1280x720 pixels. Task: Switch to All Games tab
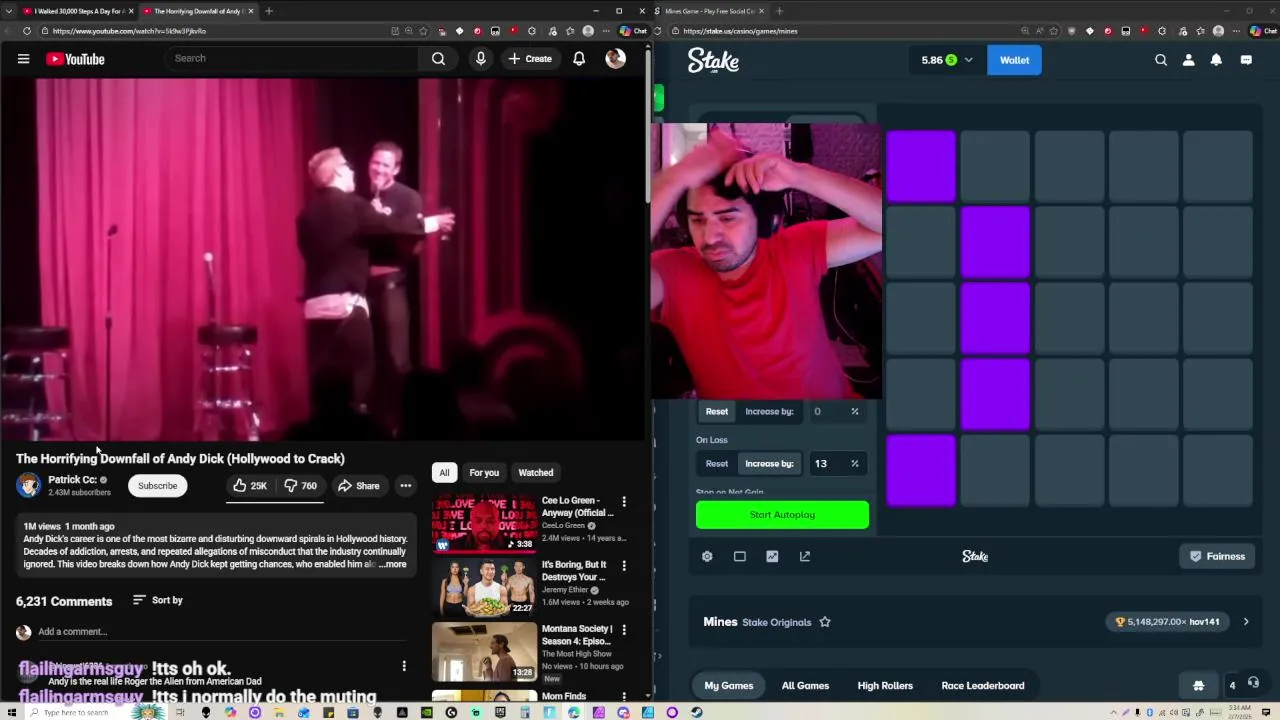click(x=805, y=686)
